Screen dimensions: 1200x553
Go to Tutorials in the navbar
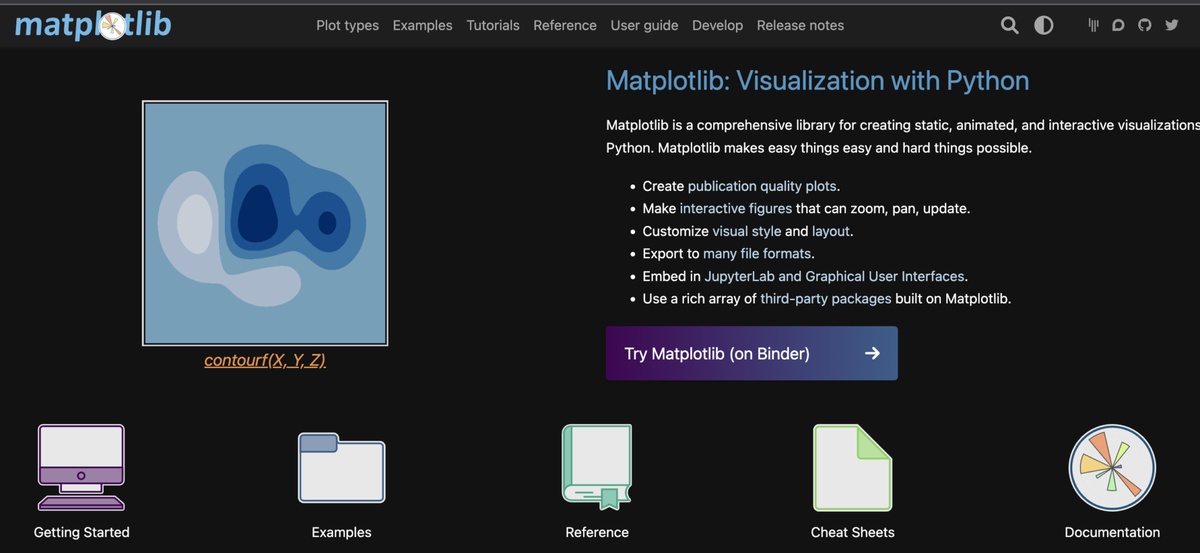[x=493, y=25]
